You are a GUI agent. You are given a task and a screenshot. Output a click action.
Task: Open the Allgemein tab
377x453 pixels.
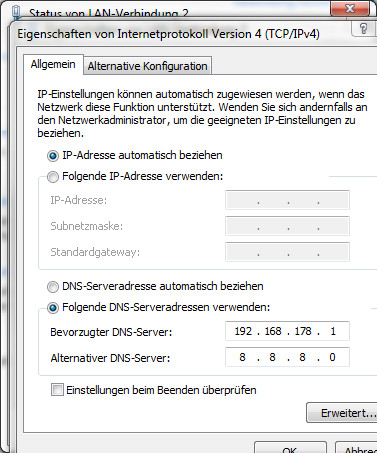[x=53, y=64]
